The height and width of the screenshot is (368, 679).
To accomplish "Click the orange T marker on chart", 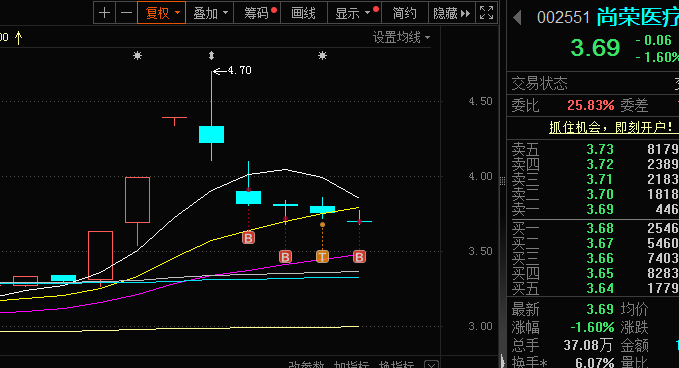I will (x=322, y=257).
